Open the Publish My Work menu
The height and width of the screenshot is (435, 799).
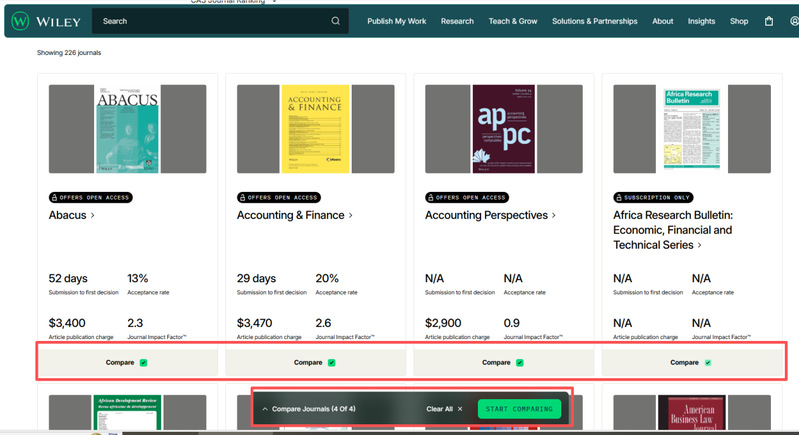pos(396,21)
